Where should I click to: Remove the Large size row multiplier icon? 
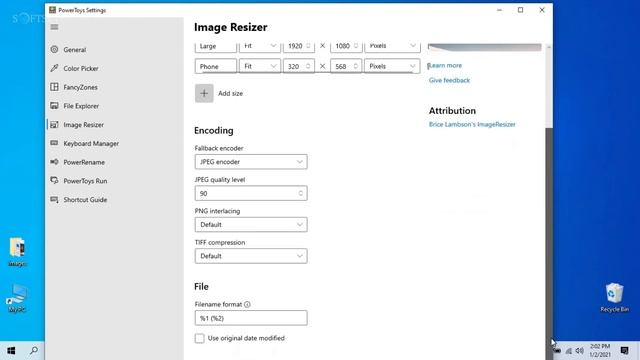322,46
